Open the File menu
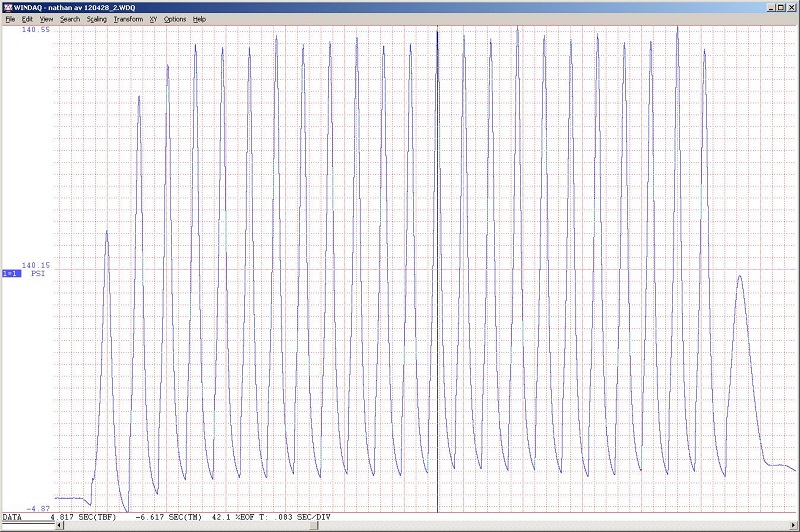 coord(10,19)
